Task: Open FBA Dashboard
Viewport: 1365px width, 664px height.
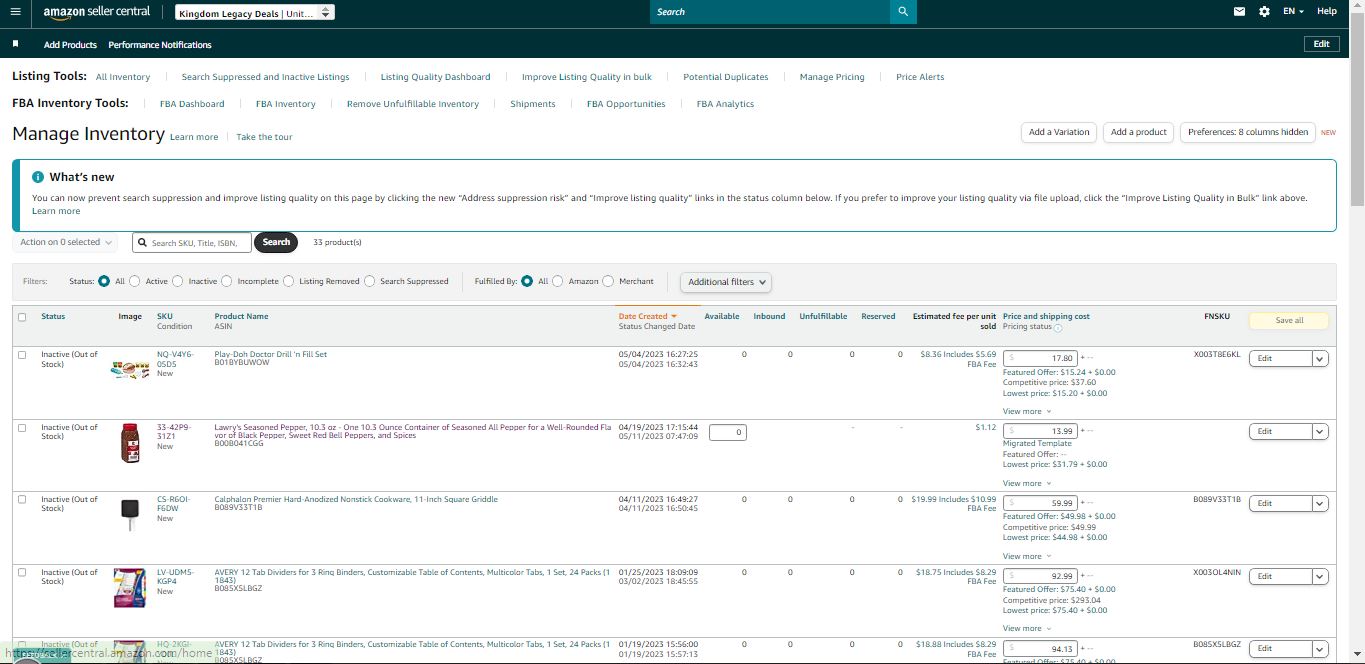Action: [192, 104]
